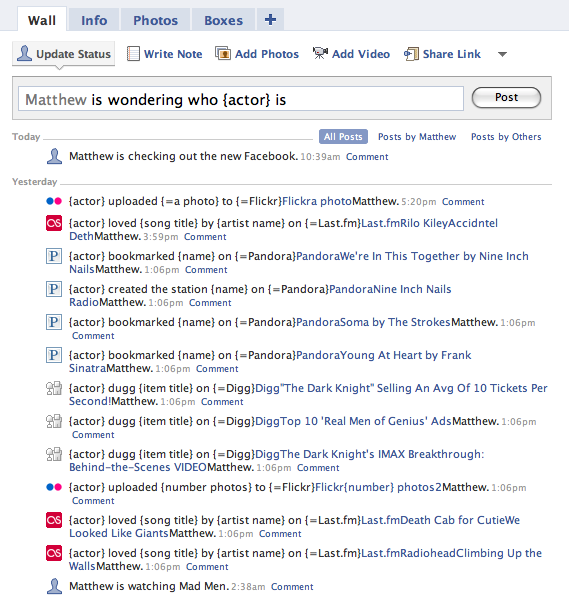569x604 pixels.
Task: Open Update Status publisher option
Action: pos(64,54)
